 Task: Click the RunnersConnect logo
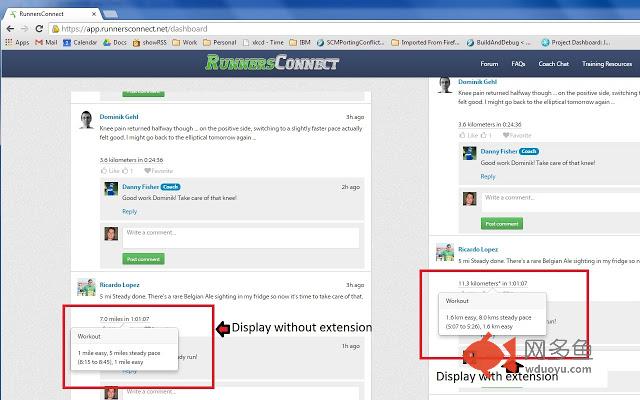pos(272,63)
